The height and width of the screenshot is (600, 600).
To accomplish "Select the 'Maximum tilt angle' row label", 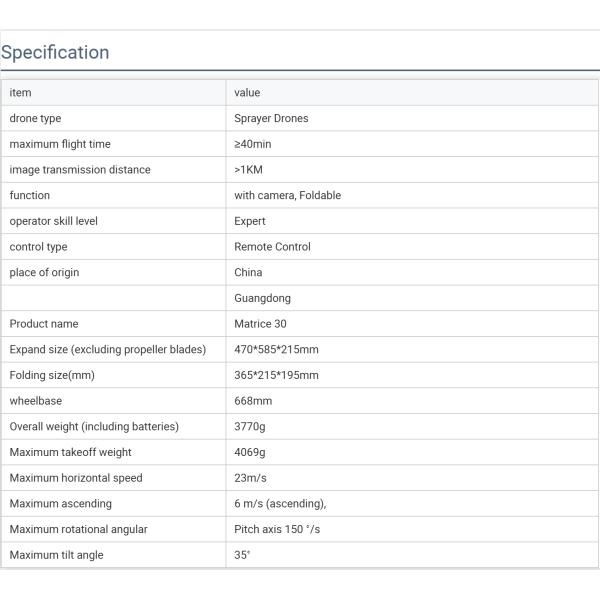I will [56, 555].
